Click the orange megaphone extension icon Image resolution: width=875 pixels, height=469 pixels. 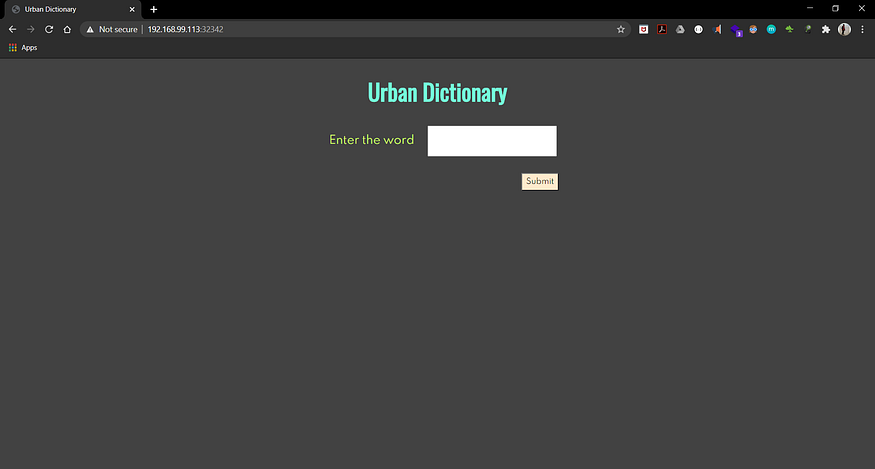(717, 30)
